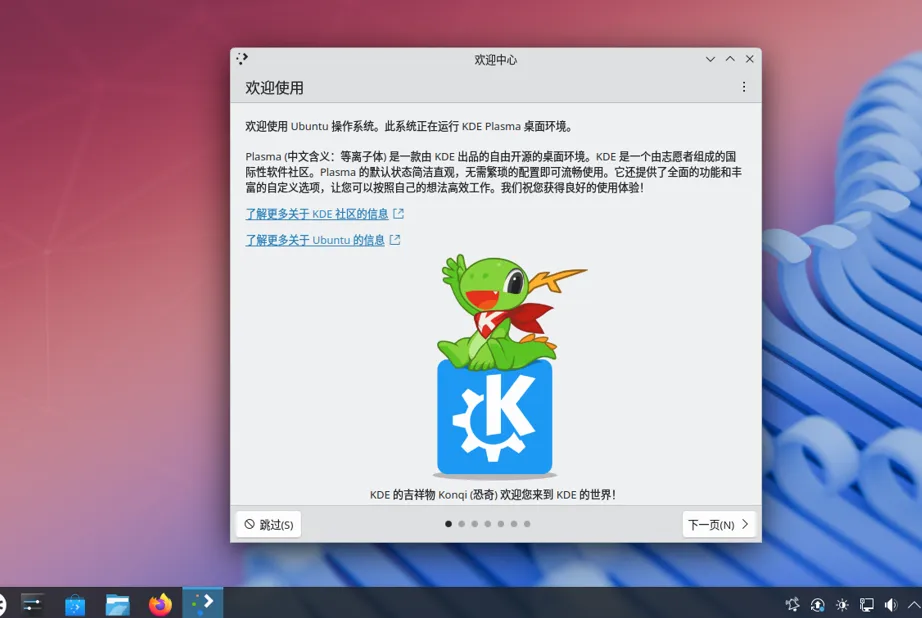The height and width of the screenshot is (618, 922).
Task: Open brightness and color tray icon
Action: tap(842, 604)
